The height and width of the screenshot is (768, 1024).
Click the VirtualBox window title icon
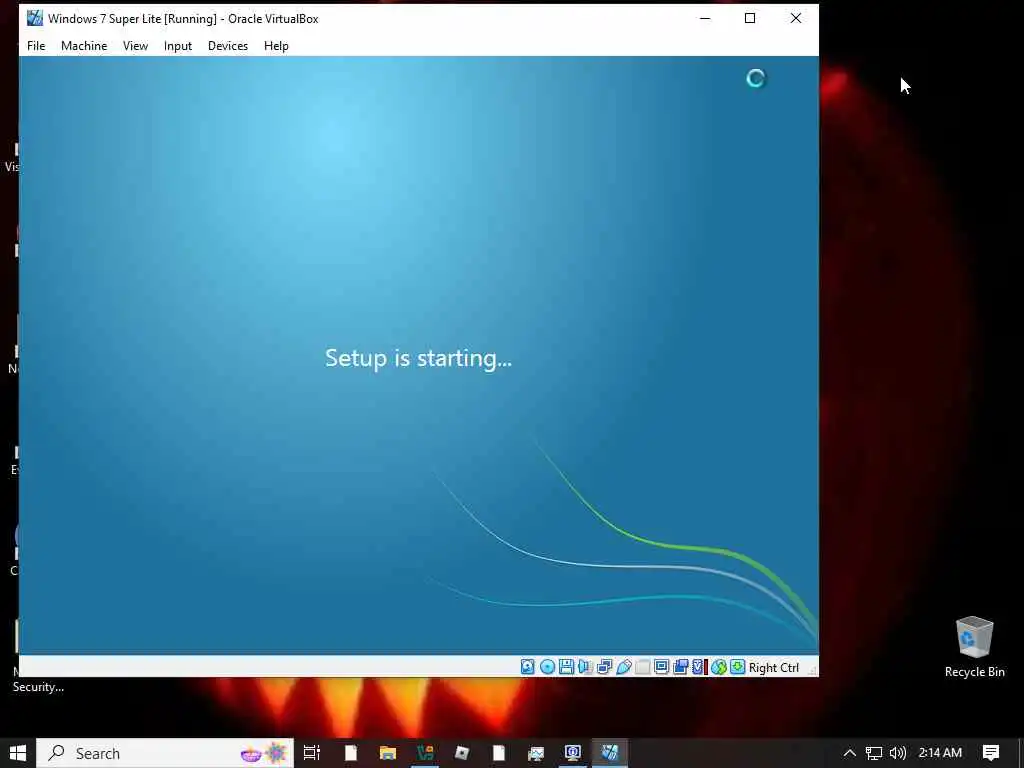pos(35,18)
